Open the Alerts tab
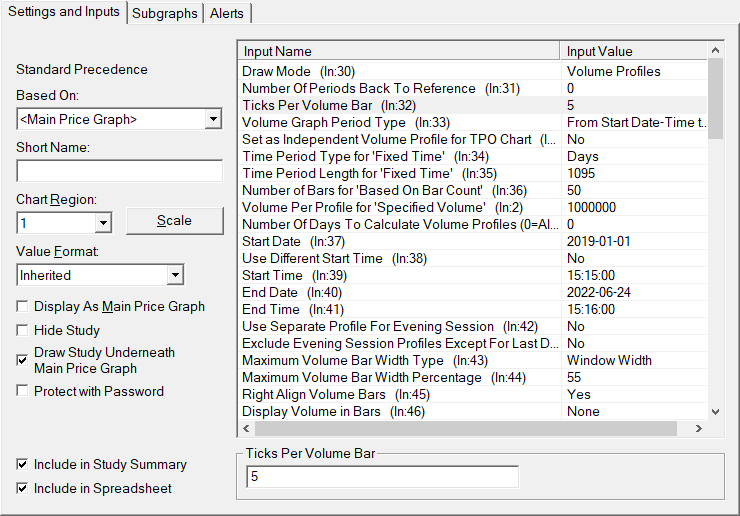 coord(227,13)
